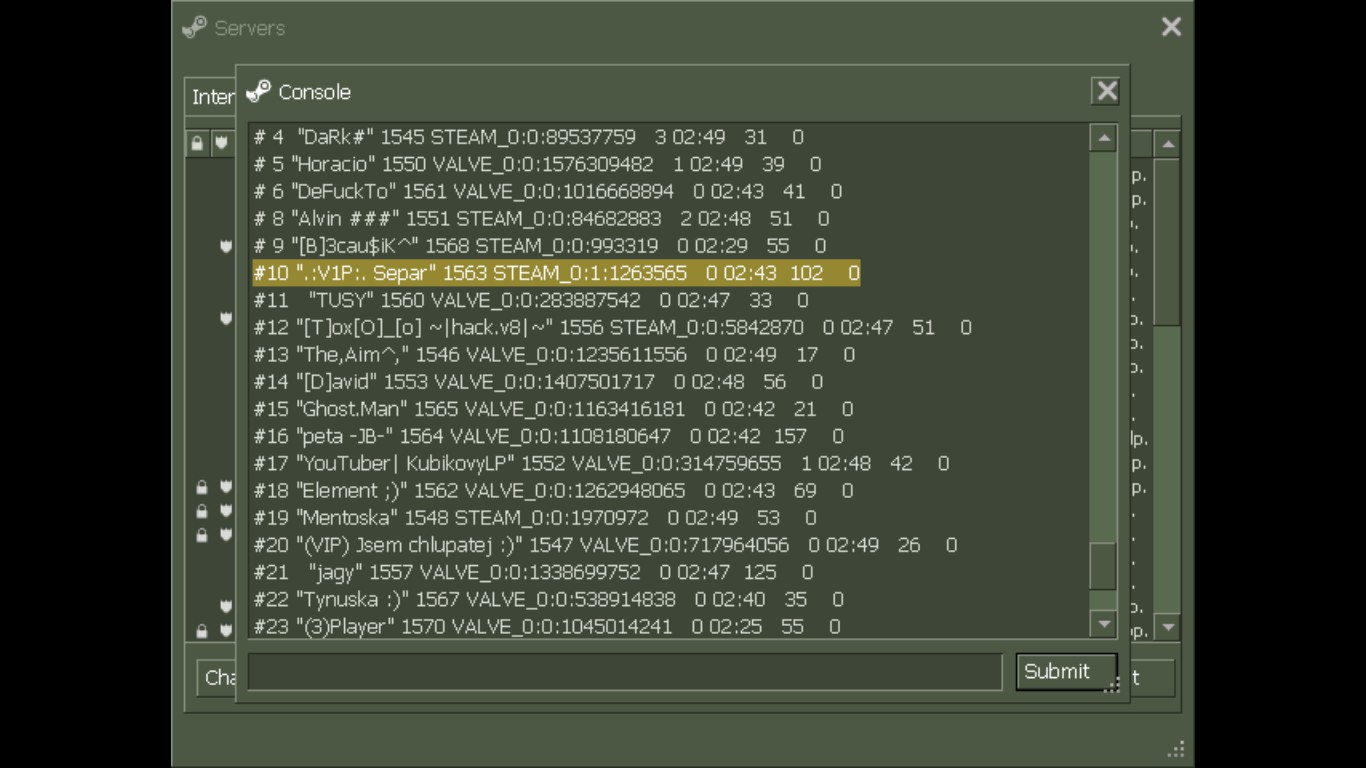Image resolution: width=1366 pixels, height=768 pixels.
Task: Click the Console window resize grip
Action: [1112, 686]
